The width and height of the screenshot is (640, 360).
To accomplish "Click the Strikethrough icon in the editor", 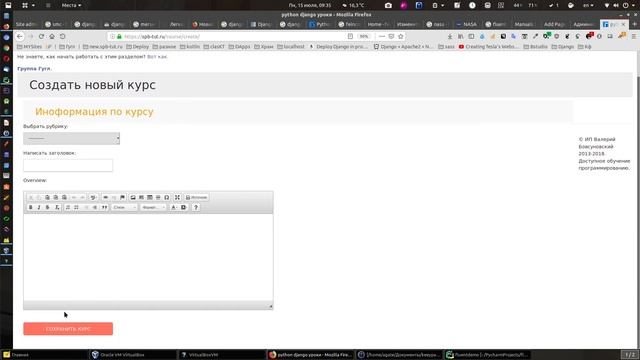I will pos(47,207).
